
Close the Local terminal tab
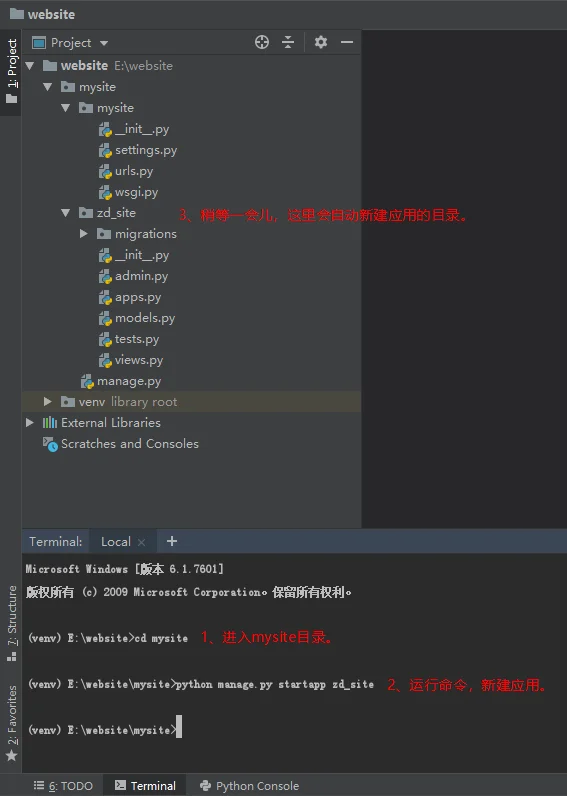tap(142, 542)
